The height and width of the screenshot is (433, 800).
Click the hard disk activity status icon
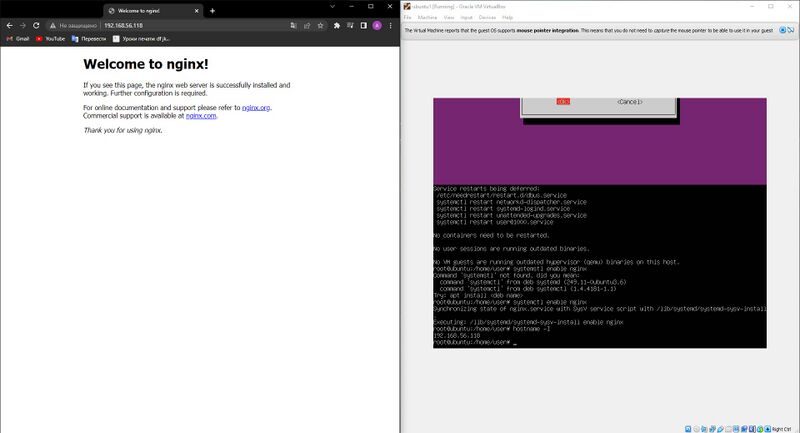688,429
